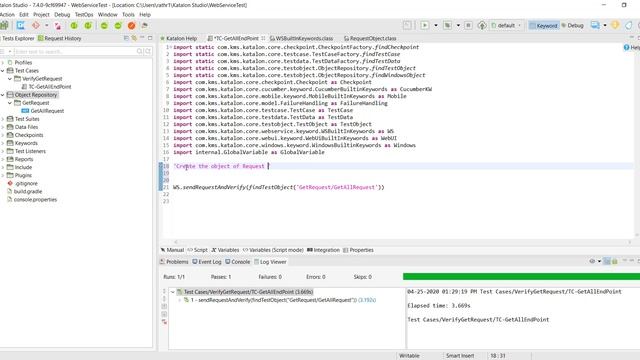
Task: Click the red icon at bottom of log sidebar
Action: (164, 322)
